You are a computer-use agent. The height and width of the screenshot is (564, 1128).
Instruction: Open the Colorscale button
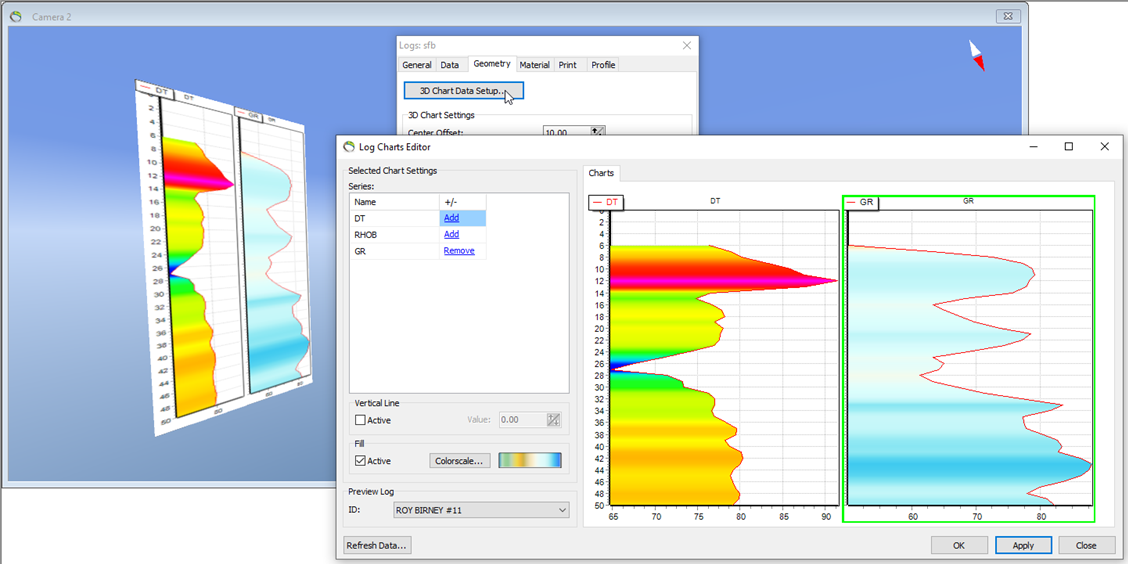point(459,460)
